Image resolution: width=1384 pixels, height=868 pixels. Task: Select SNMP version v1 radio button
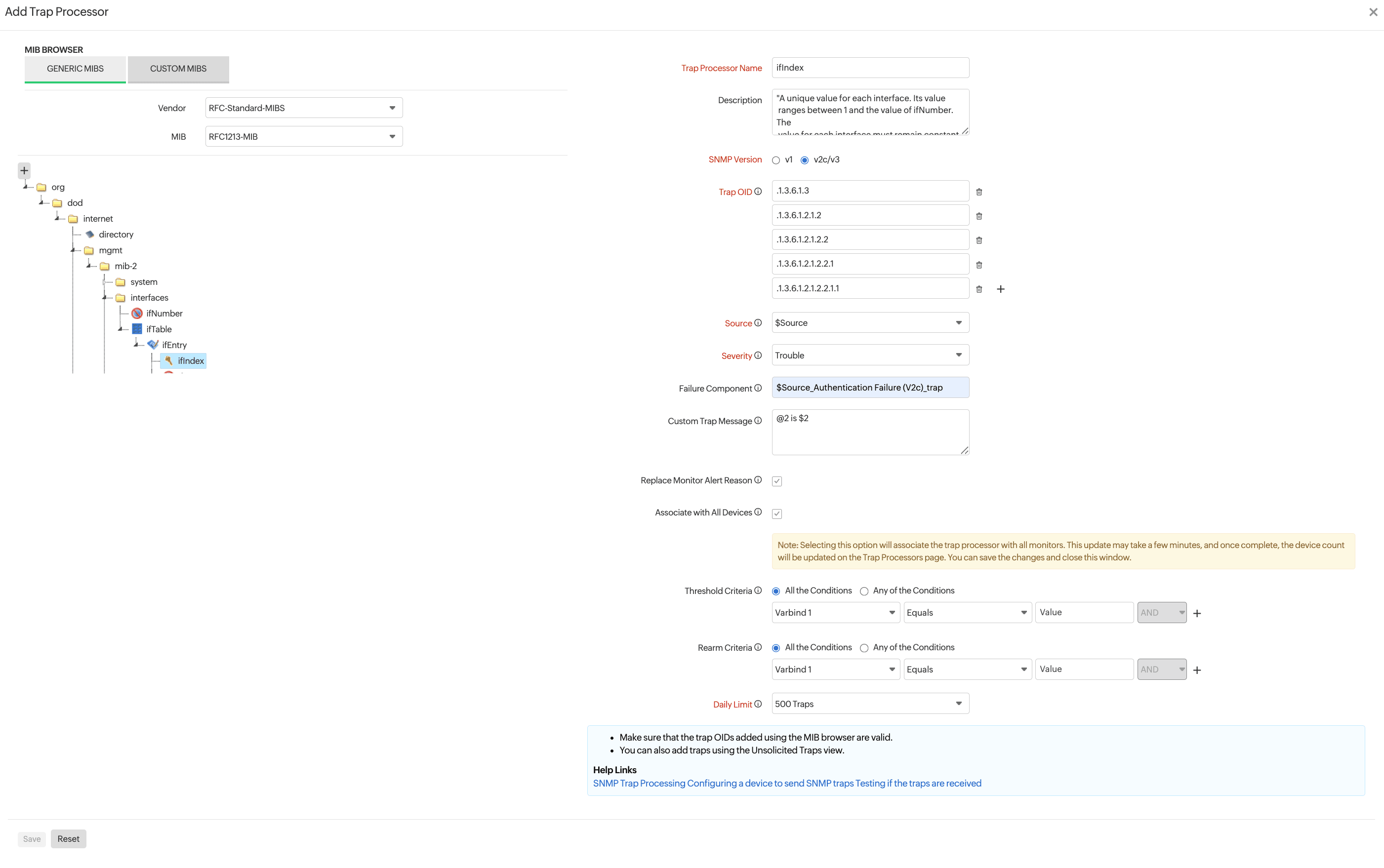click(x=776, y=160)
